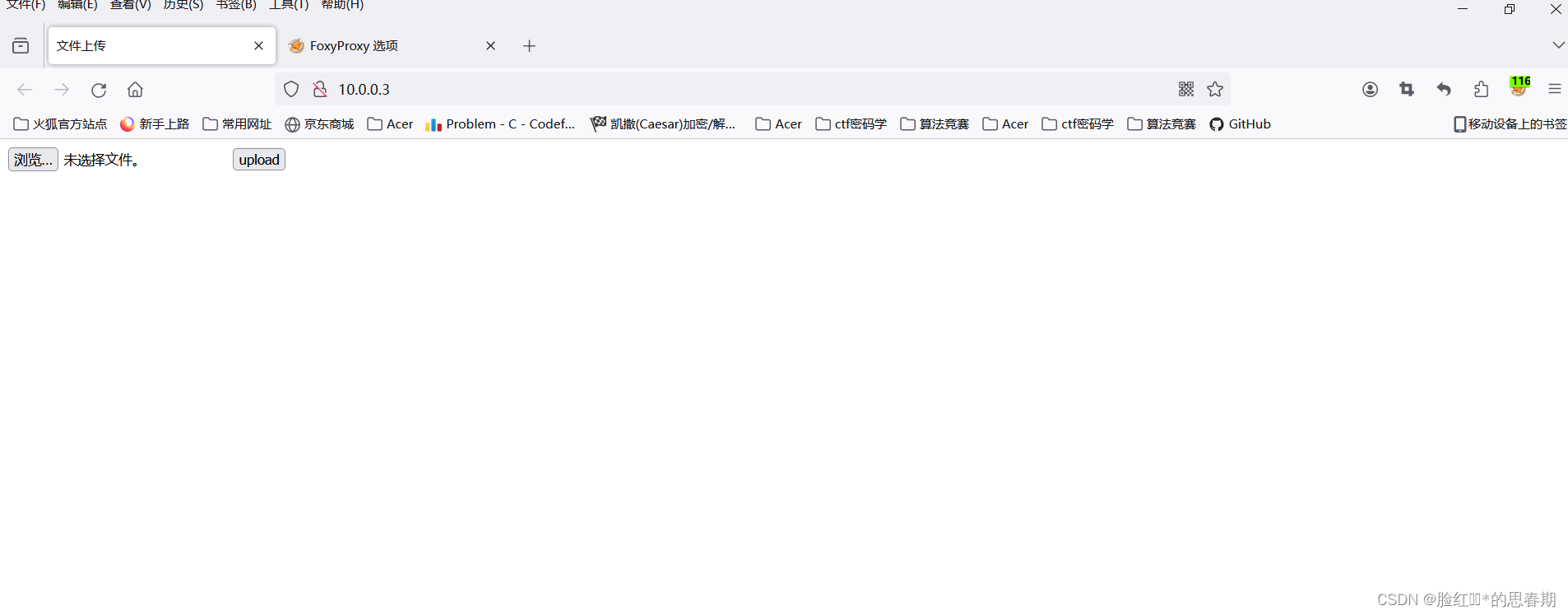This screenshot has width=1568, height=615.
Task: Open the Firefox account icon
Action: [x=1370, y=90]
